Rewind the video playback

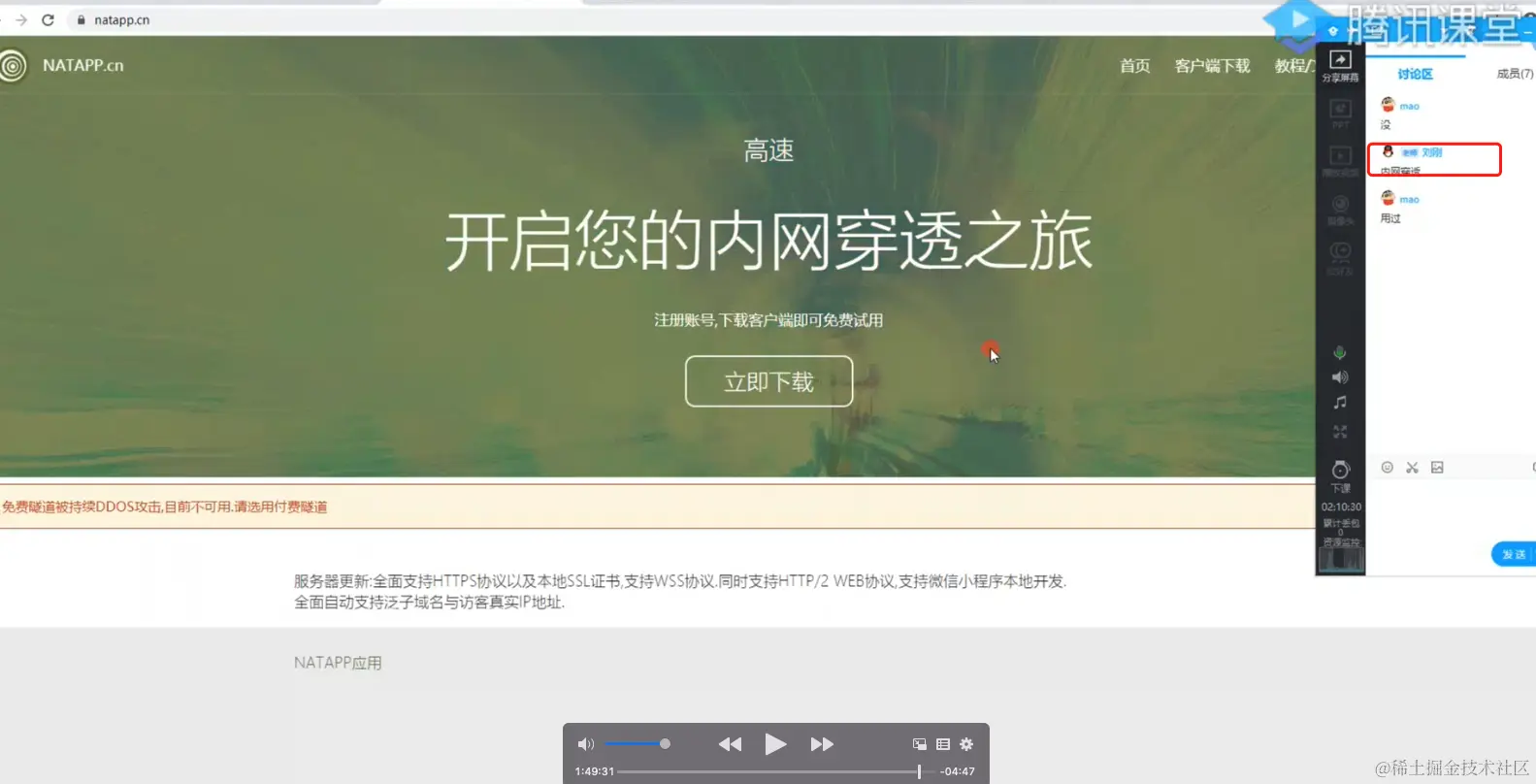point(730,744)
